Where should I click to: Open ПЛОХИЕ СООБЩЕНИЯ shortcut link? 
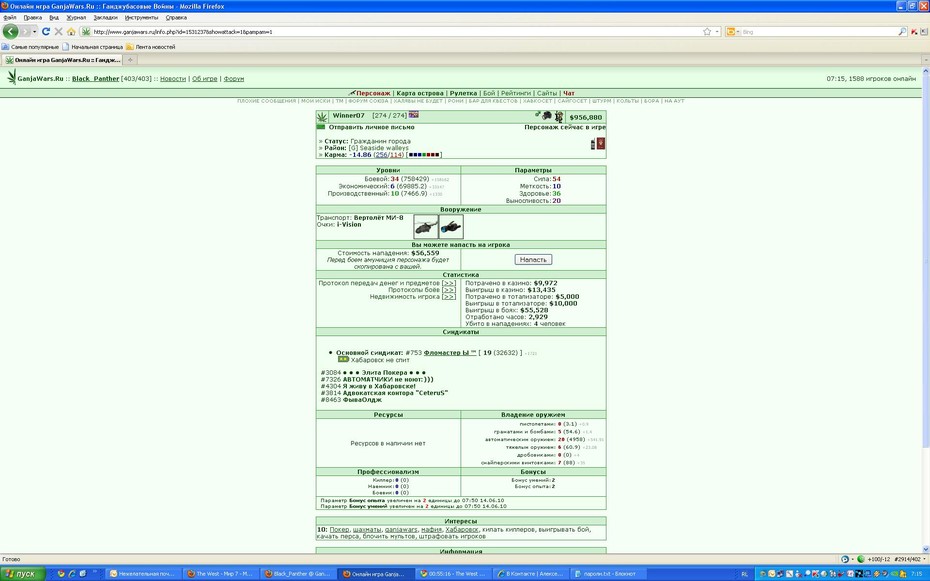point(266,101)
